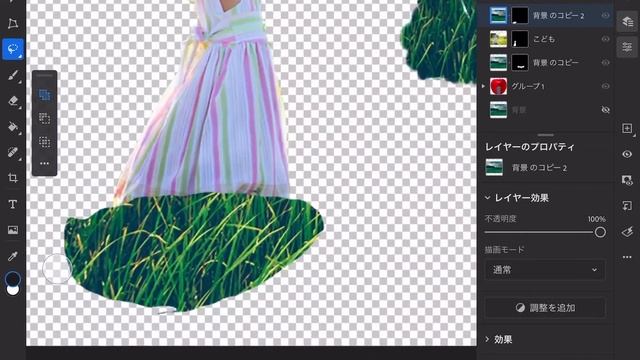
Task: Select the Lasso selection tool
Action: click(13, 49)
